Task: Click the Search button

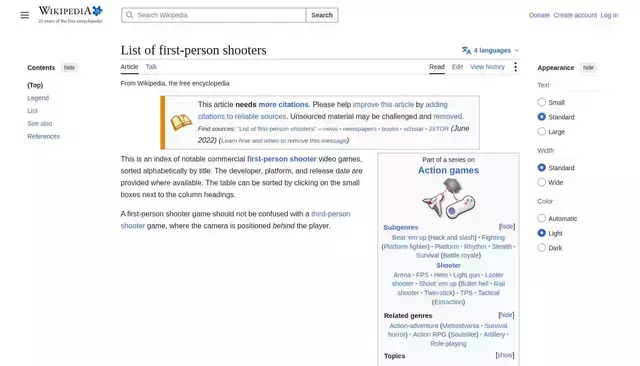Action: tap(322, 15)
